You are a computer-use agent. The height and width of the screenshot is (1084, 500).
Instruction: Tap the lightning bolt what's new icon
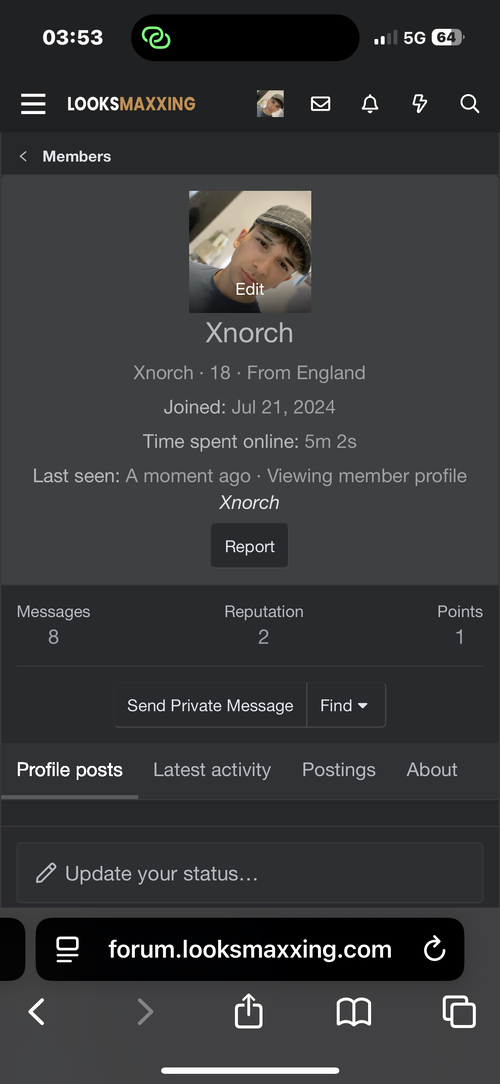click(420, 104)
